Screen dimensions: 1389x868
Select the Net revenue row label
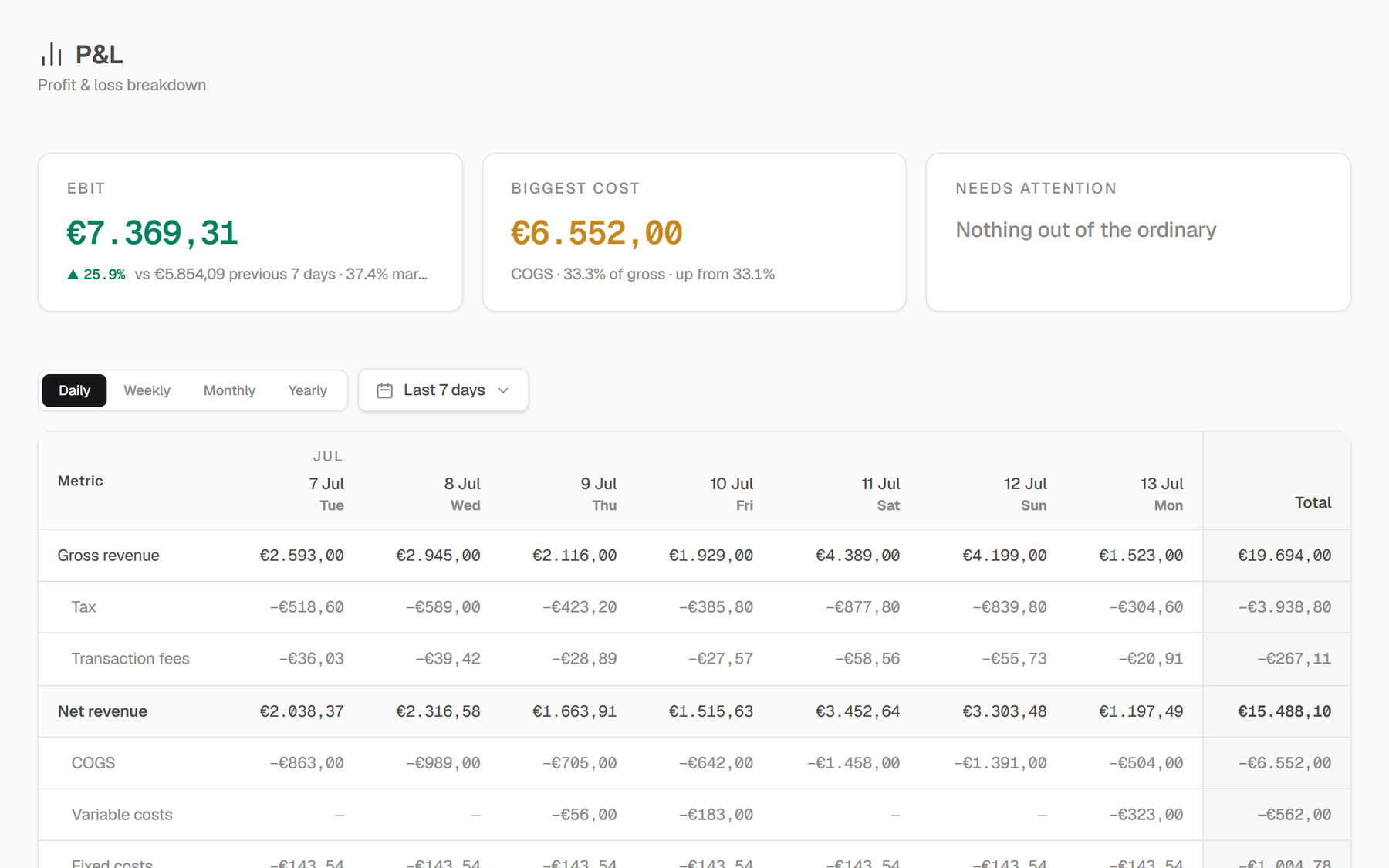(102, 711)
